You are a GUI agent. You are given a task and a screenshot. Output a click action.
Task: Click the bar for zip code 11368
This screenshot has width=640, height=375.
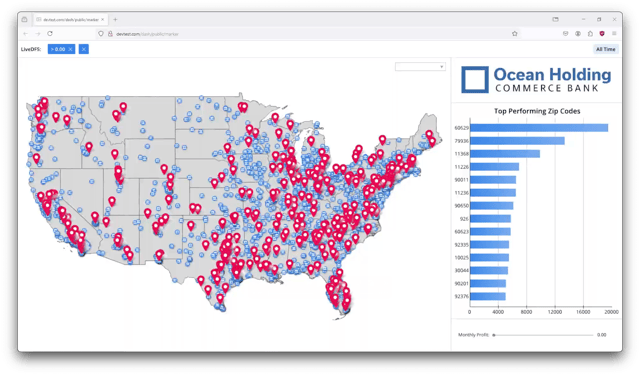coord(505,154)
